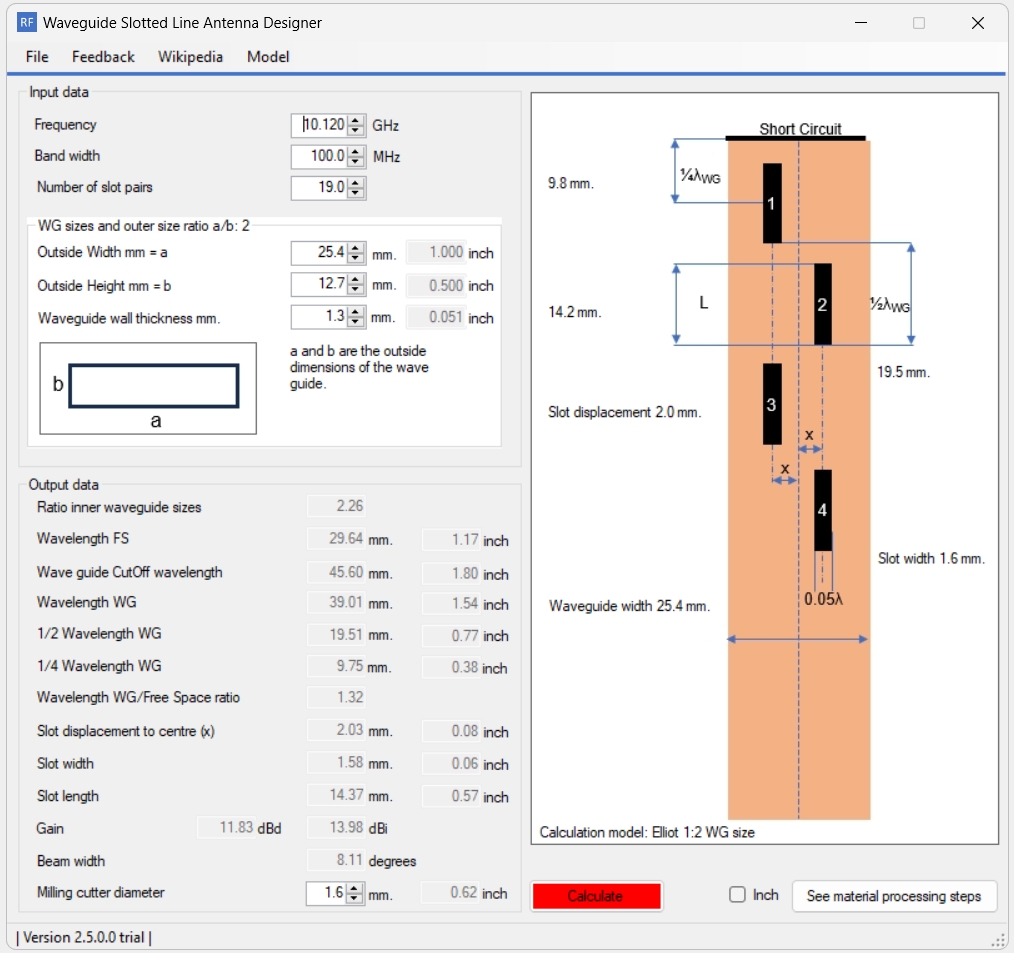Screen dimensions: 1014x953
Task: Open the Wikipedia menu item
Action: click(x=190, y=57)
